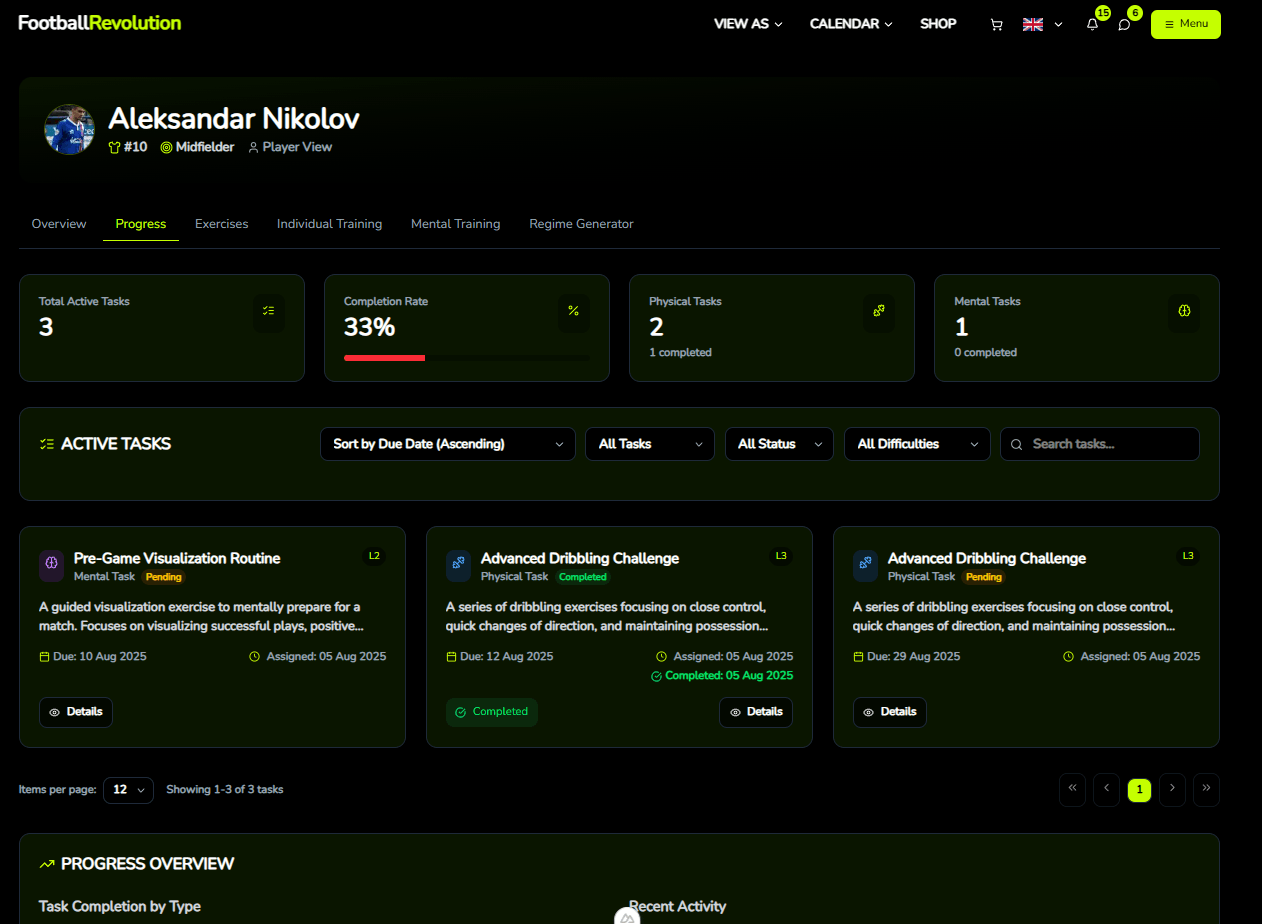Open the Sort by Due Date dropdown
1262x924 pixels.
point(448,444)
